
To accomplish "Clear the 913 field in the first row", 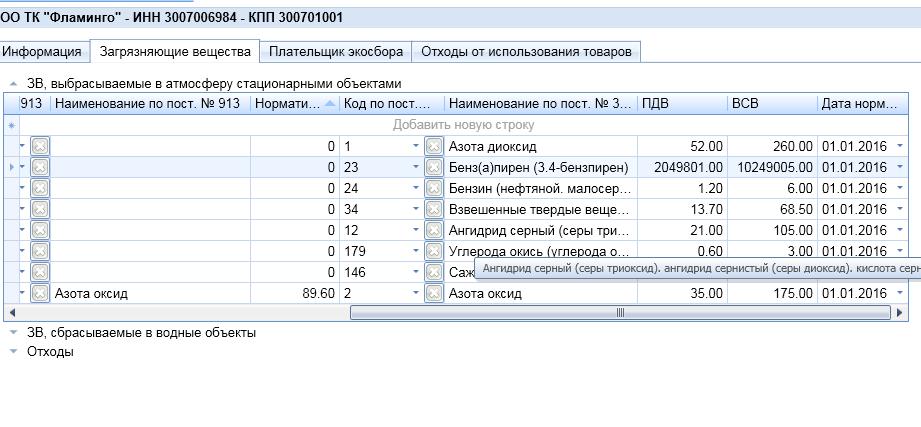I will coord(40,147).
